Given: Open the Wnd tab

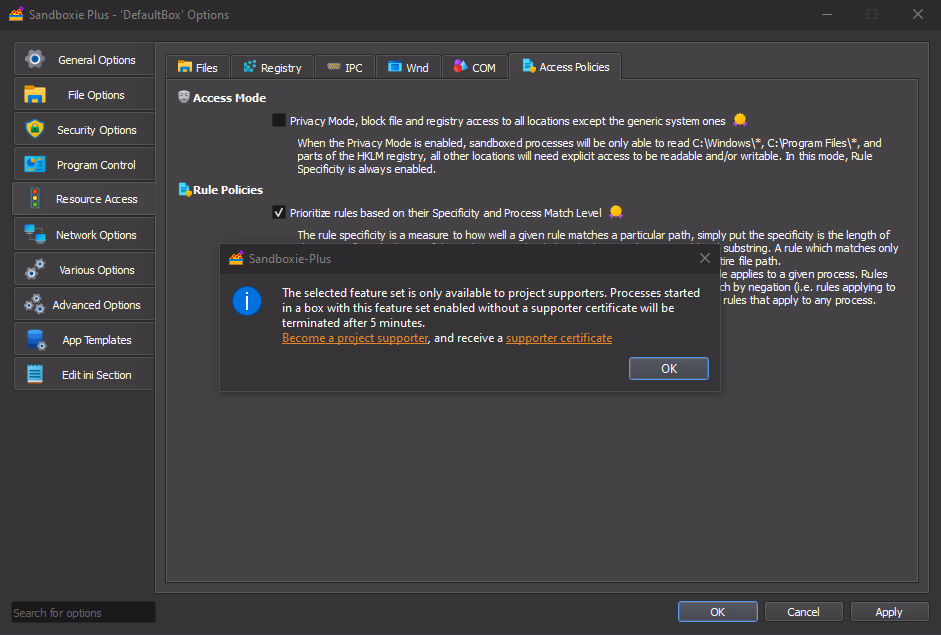Looking at the screenshot, I should [408, 67].
